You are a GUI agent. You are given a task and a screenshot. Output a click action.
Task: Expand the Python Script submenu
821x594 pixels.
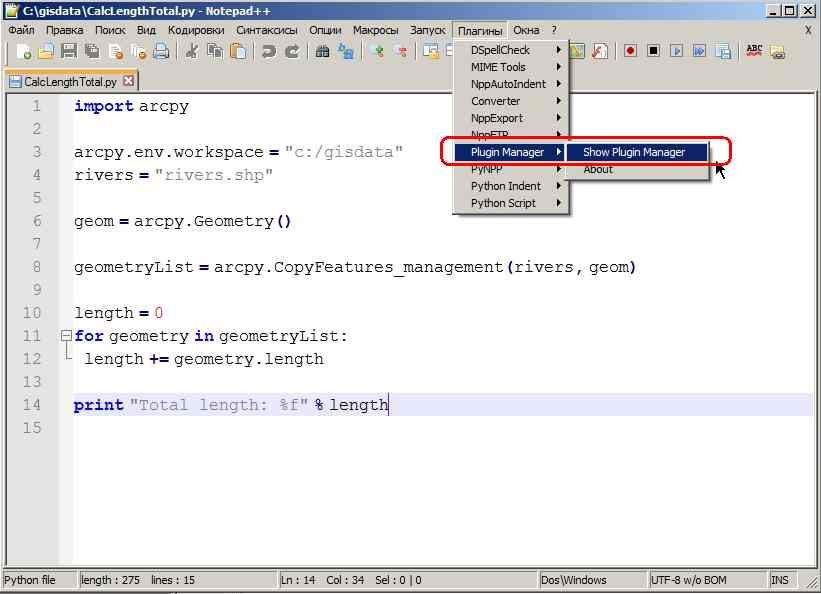[511, 203]
